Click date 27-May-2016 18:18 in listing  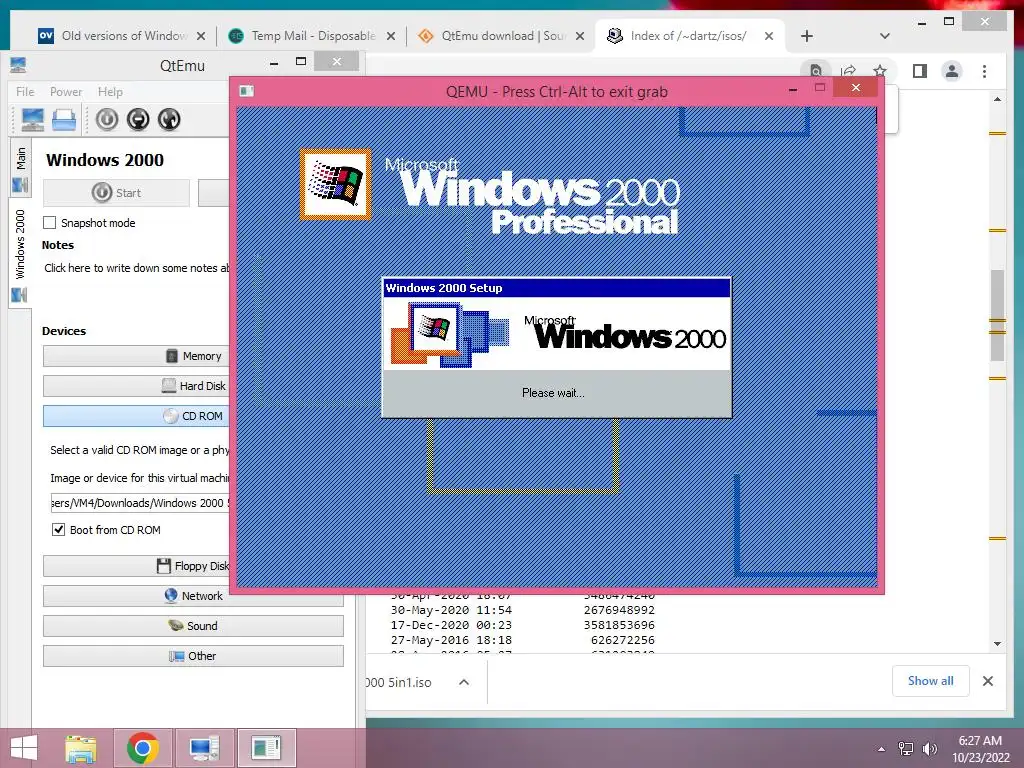[451, 640]
